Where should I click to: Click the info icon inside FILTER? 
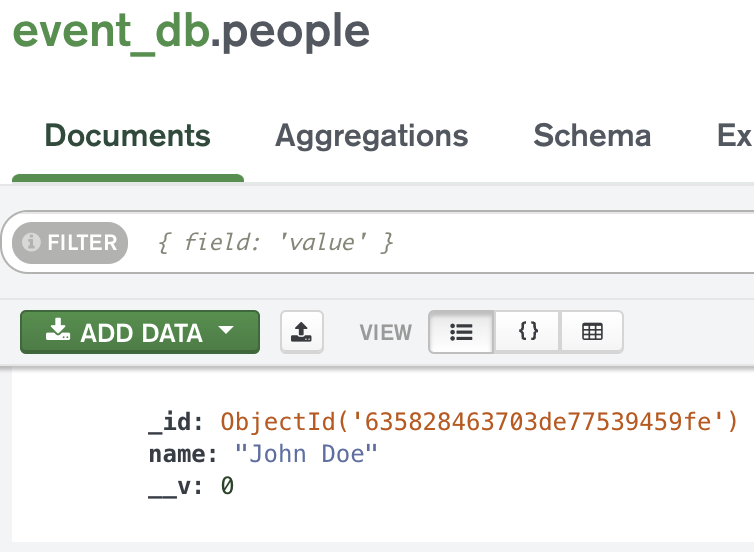point(31,242)
